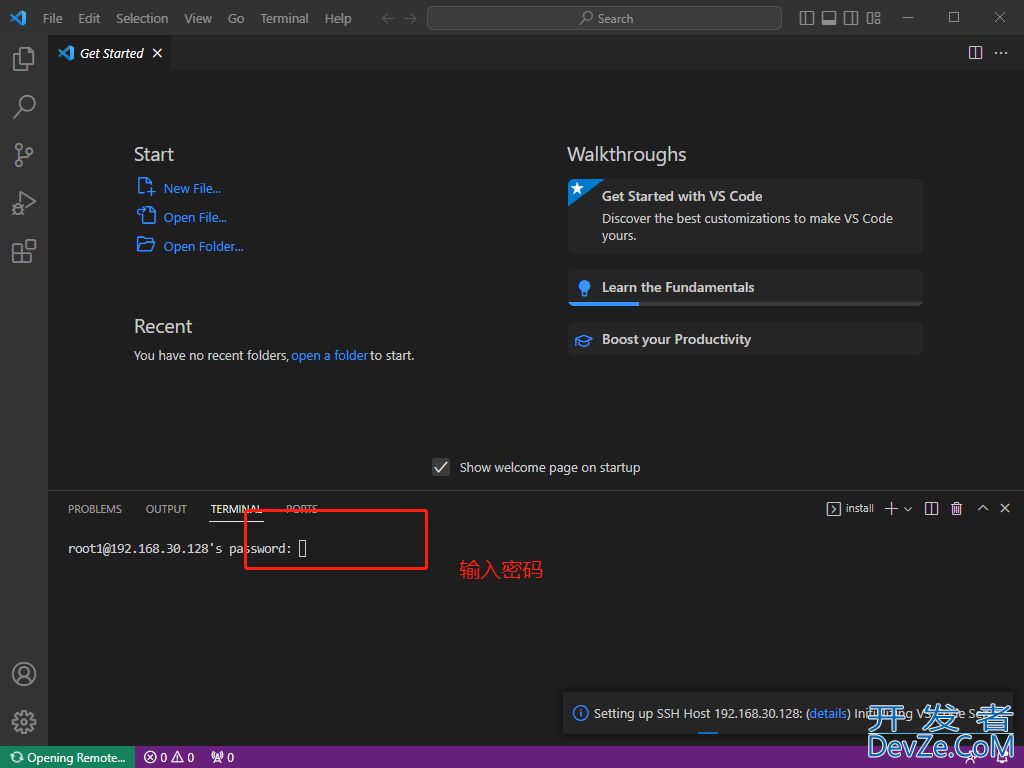Screen dimensions: 1024x768
Task: Open the Accounts menu icon
Action: 24,674
